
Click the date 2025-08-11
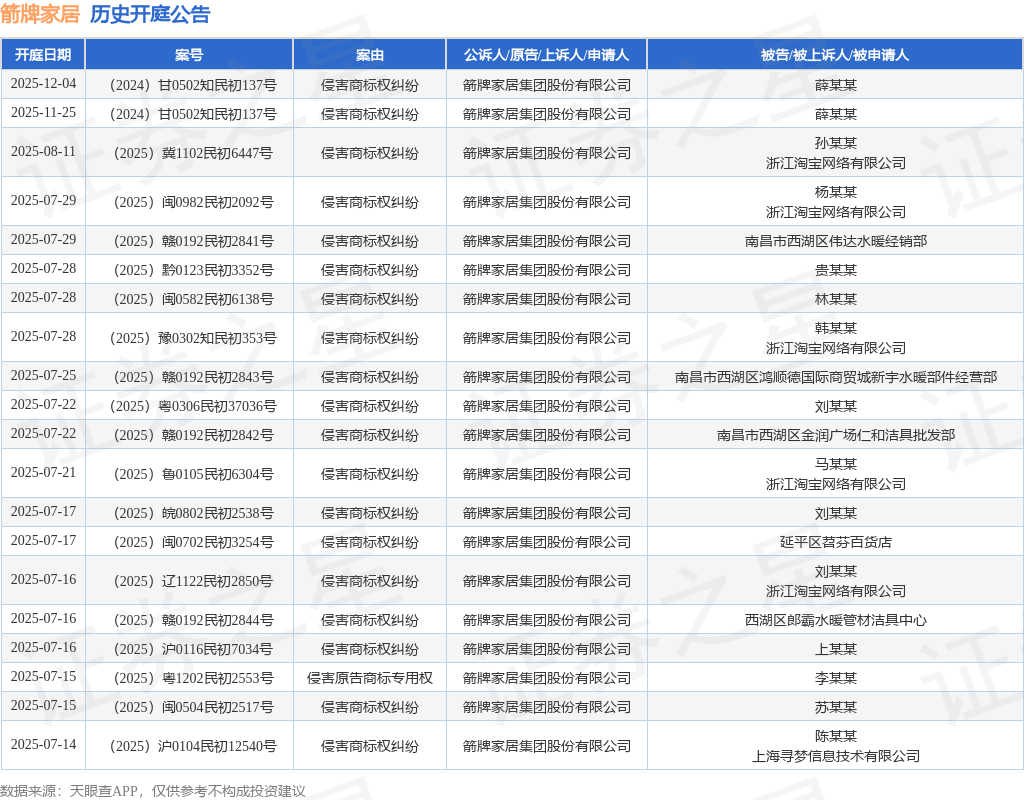[x=43, y=152]
